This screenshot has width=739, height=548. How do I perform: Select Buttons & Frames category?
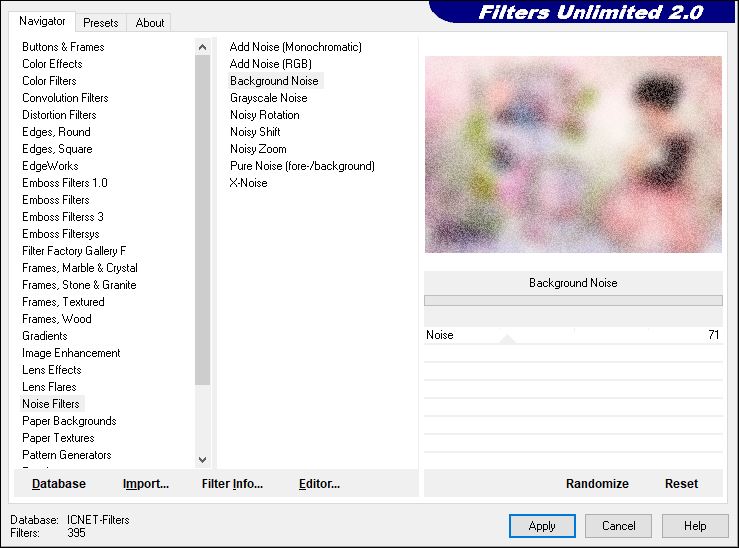coord(63,47)
